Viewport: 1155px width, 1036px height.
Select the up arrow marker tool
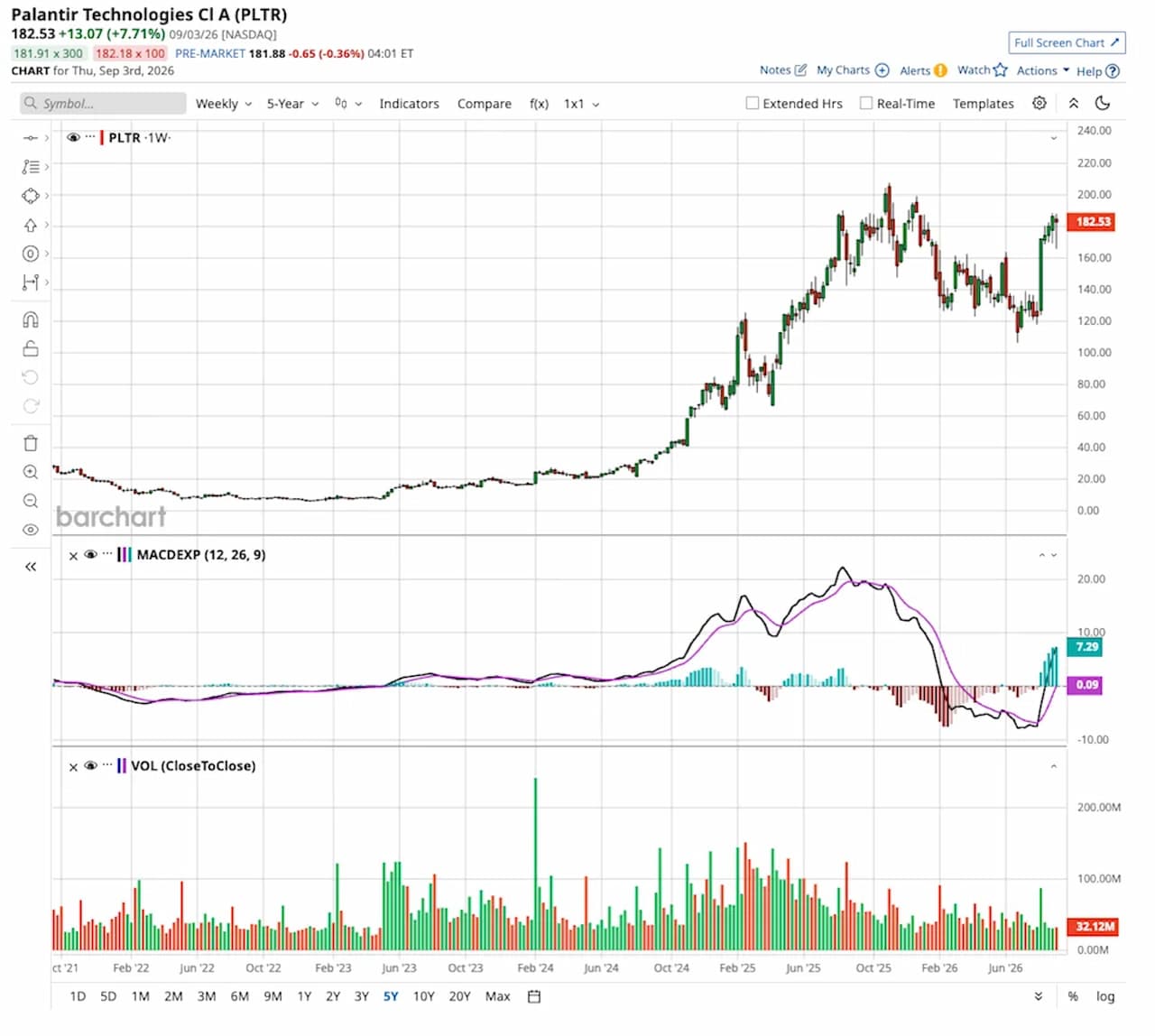click(x=31, y=225)
